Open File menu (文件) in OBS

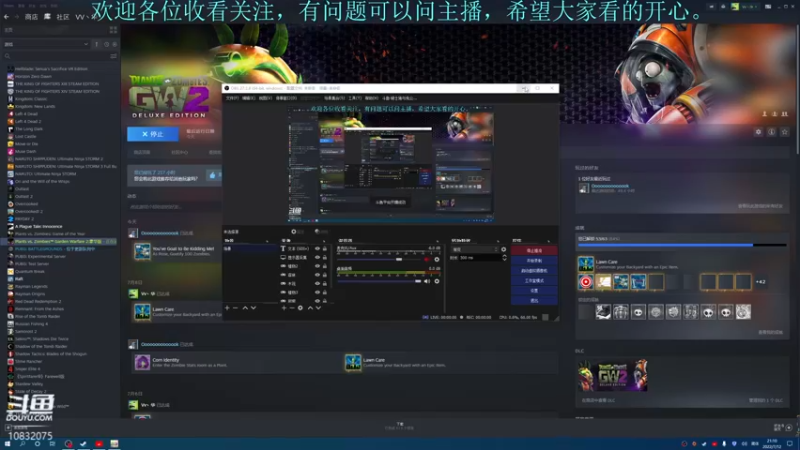coord(232,98)
